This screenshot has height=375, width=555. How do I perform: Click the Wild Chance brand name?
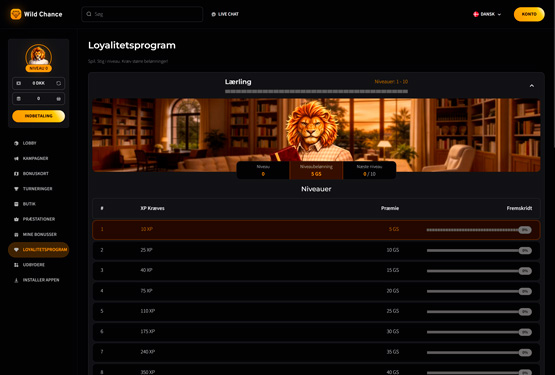click(43, 14)
